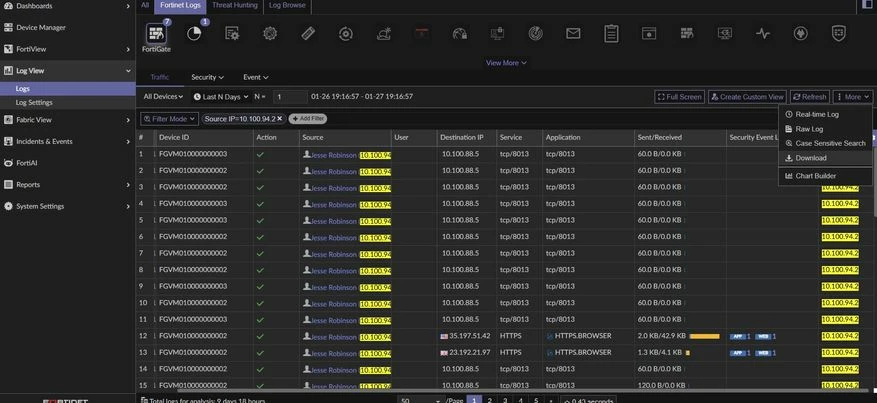Open FortiAI in sidebar
This screenshot has width=877, height=403.
coord(68,163)
